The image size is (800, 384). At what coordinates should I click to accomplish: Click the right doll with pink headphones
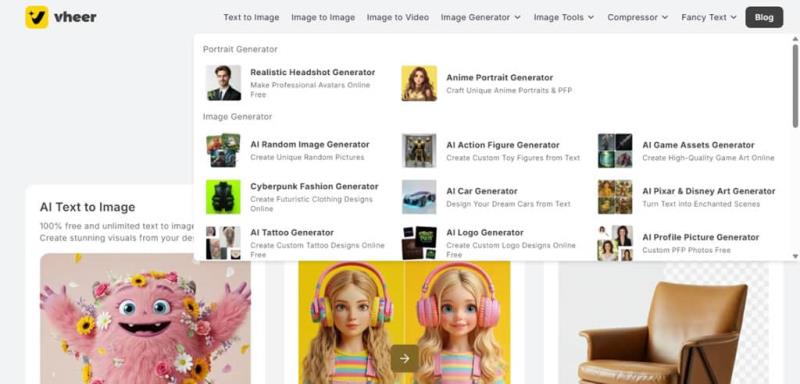point(458,323)
